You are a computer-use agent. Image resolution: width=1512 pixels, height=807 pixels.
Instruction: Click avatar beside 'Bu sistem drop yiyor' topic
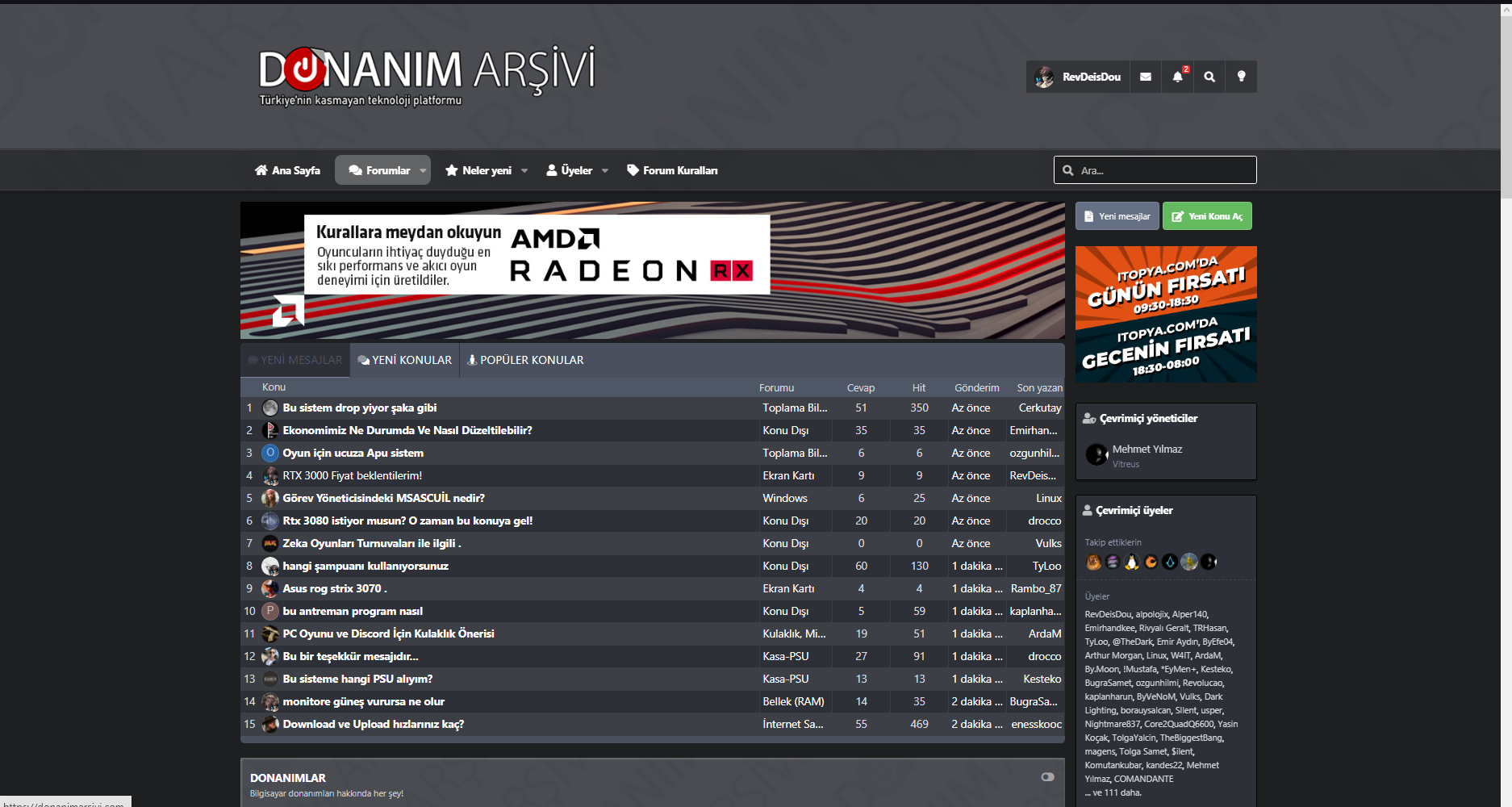pos(270,408)
